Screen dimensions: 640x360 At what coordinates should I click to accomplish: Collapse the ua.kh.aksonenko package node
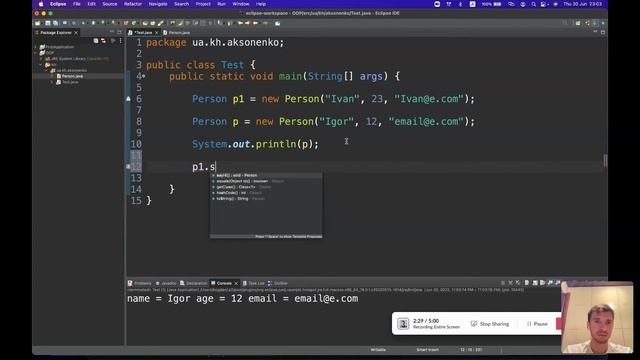point(46,70)
